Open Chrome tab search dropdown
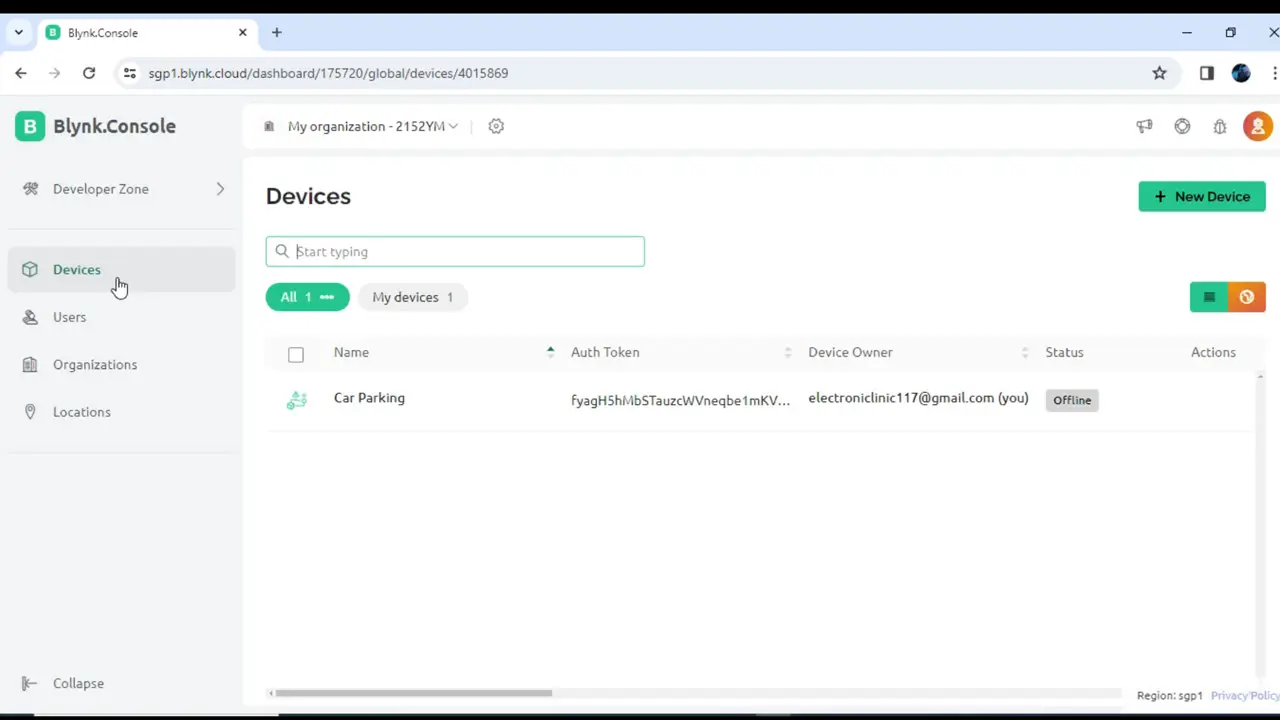 pos(18,32)
